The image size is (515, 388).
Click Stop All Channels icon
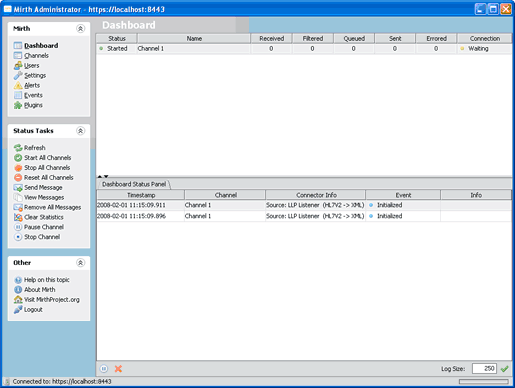click(x=18, y=168)
